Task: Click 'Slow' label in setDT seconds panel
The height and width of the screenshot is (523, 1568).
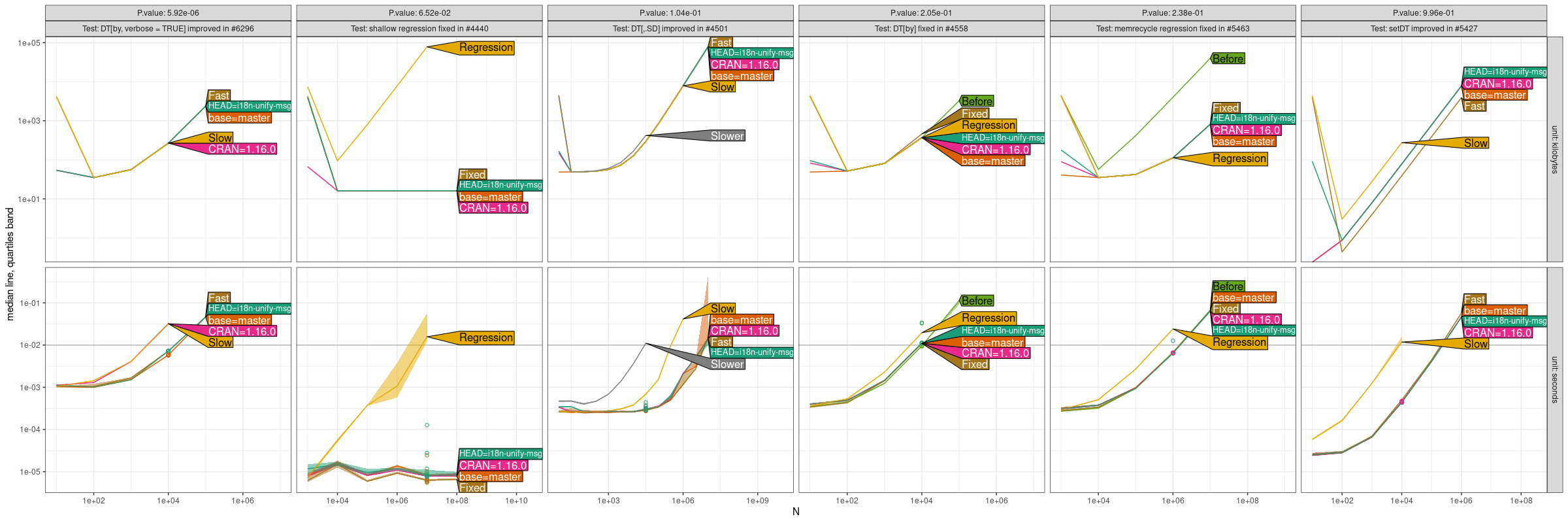Action: tap(1476, 344)
